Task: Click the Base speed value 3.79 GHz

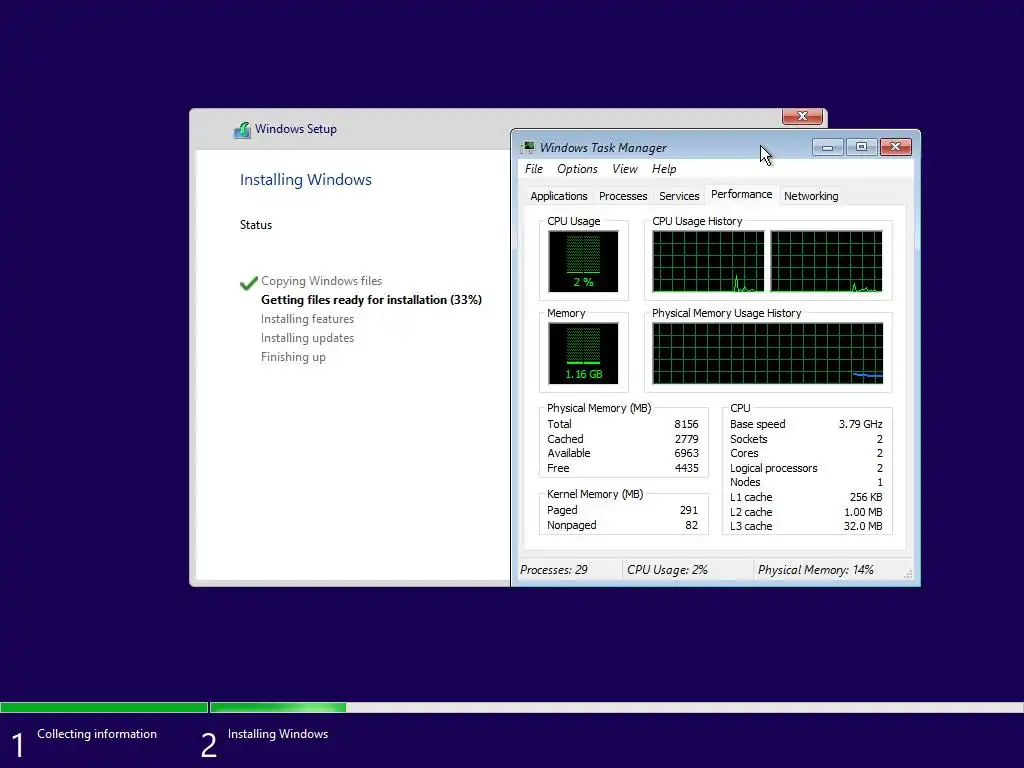Action: click(860, 424)
